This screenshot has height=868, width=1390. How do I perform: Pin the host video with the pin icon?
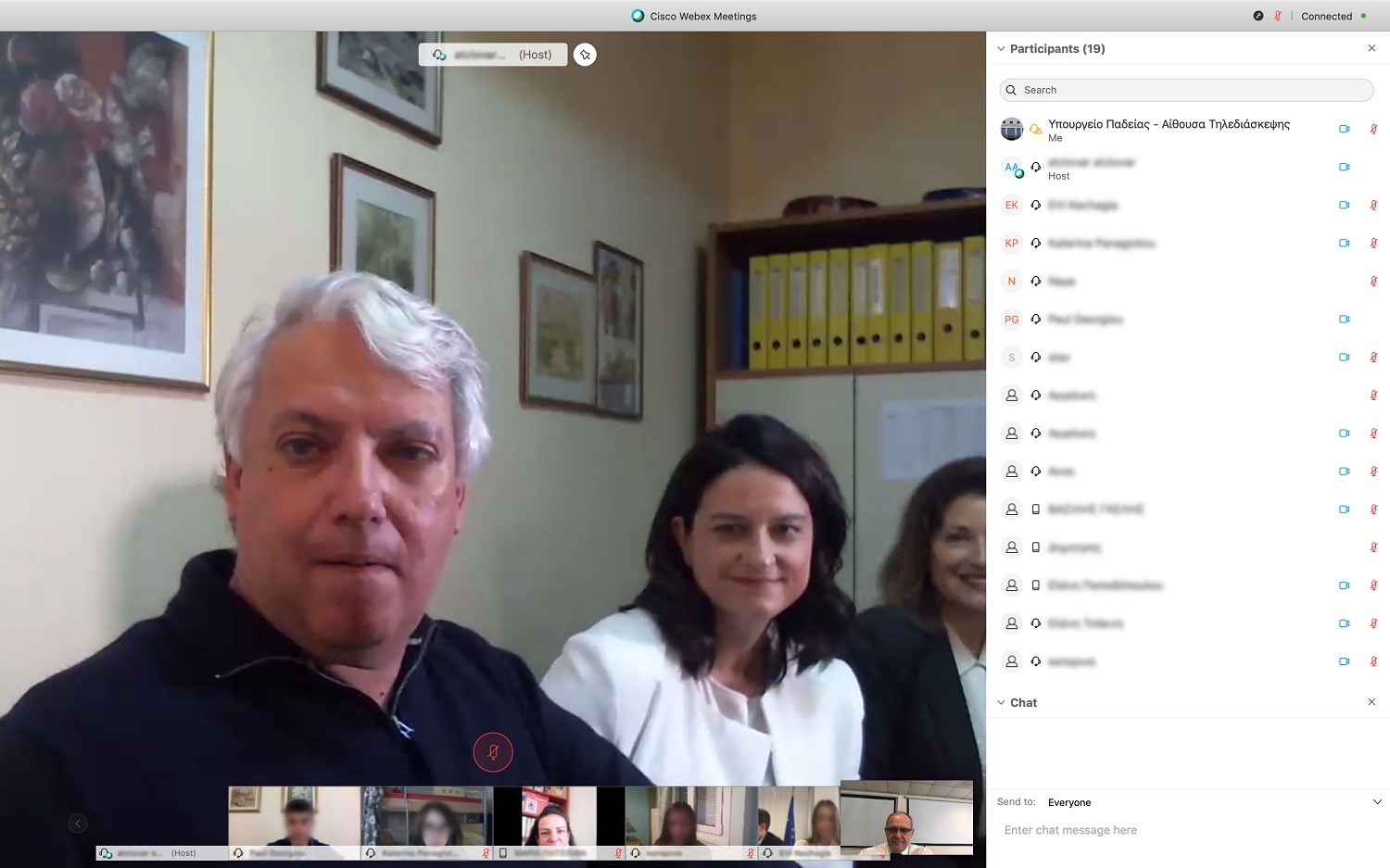pyautogui.click(x=585, y=55)
